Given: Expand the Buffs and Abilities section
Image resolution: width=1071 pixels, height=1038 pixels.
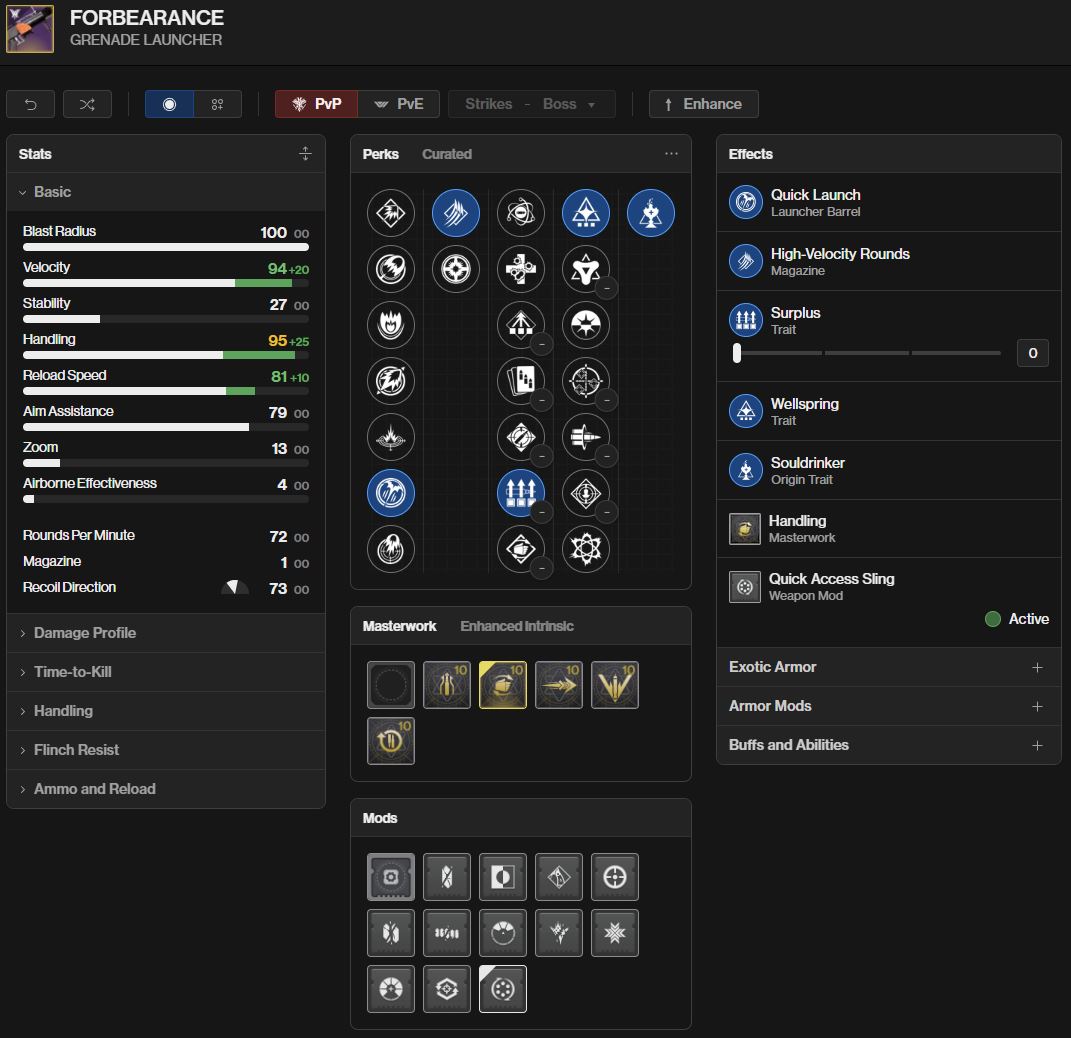Looking at the screenshot, I should point(889,745).
